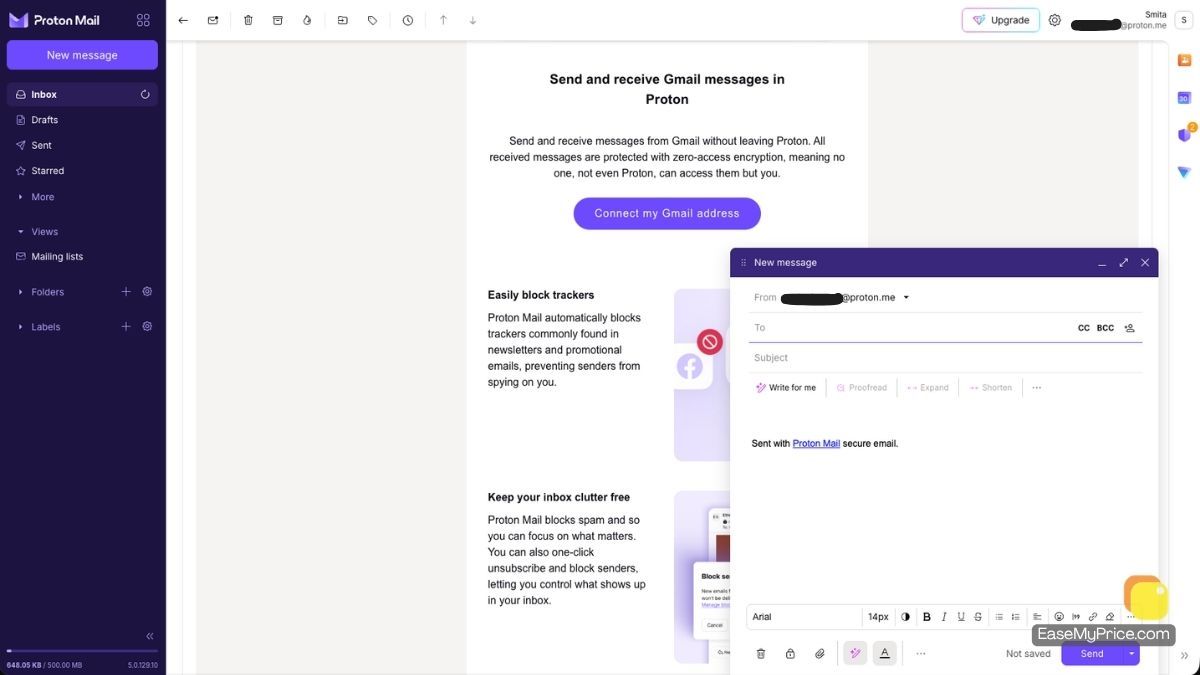
Task: Open the Starred folder
Action: (x=82, y=171)
